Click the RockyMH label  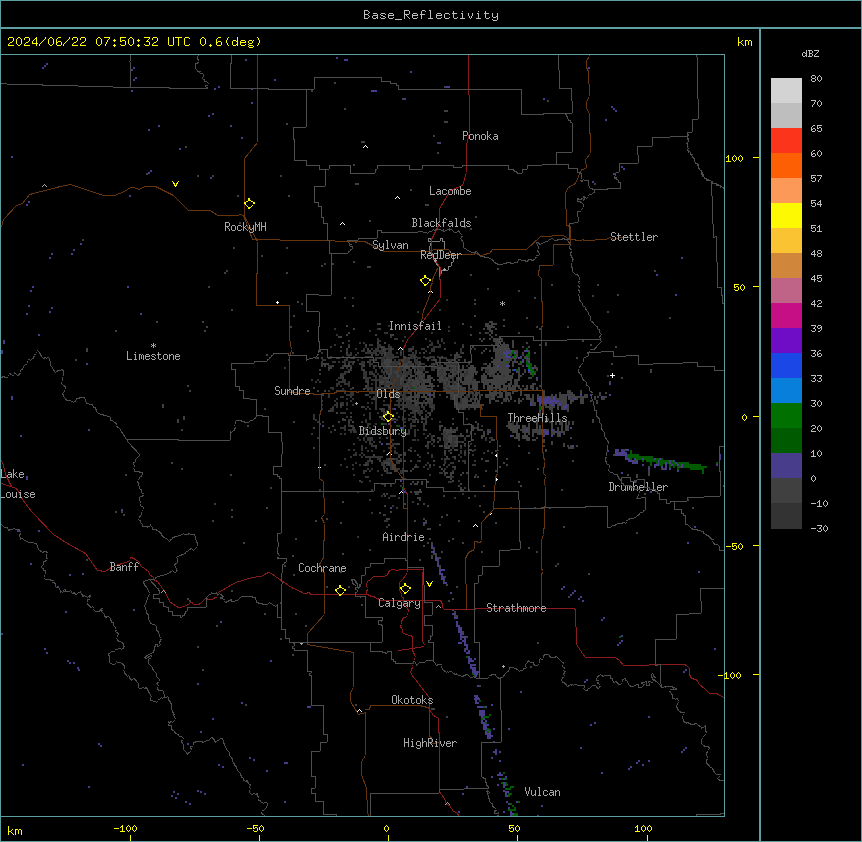click(245, 227)
